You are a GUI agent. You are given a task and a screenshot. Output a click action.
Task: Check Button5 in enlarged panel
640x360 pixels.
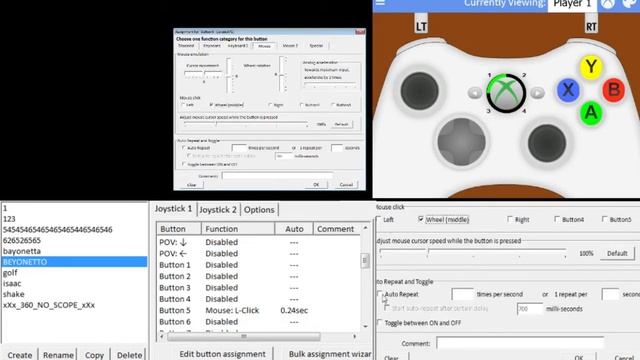(x=604, y=219)
